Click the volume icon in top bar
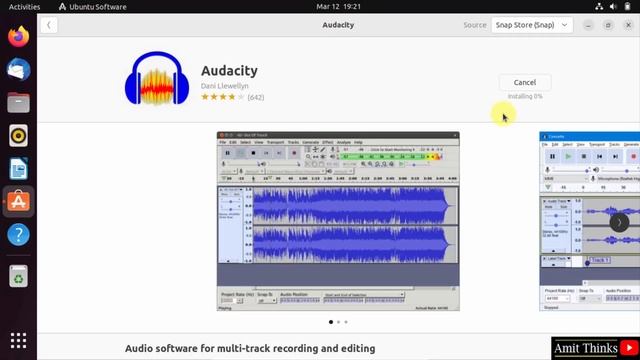Screen dimensions: 640x360 click(x=613, y=7)
